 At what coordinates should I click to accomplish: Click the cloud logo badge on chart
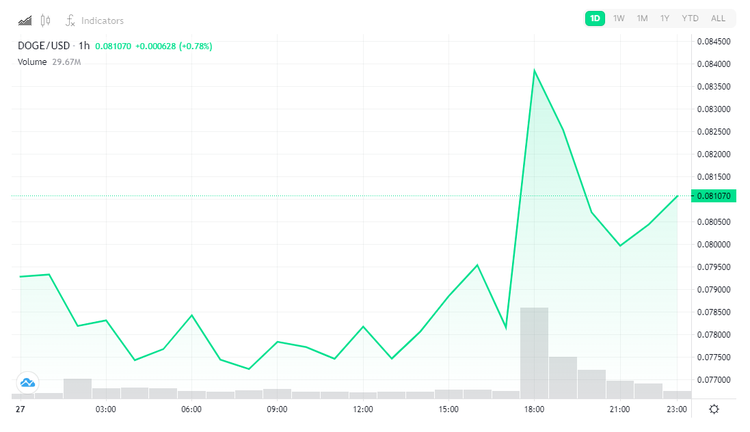tap(27, 382)
